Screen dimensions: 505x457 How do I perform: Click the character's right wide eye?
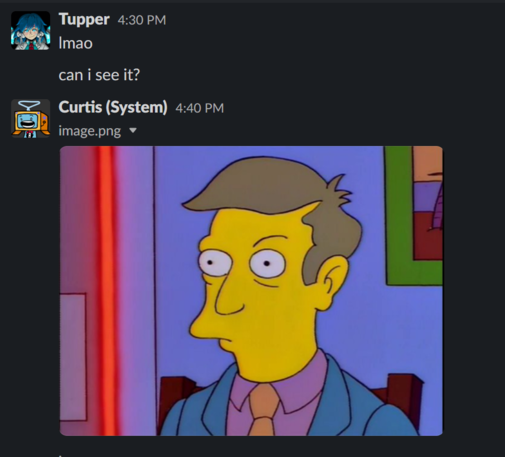click(268, 263)
